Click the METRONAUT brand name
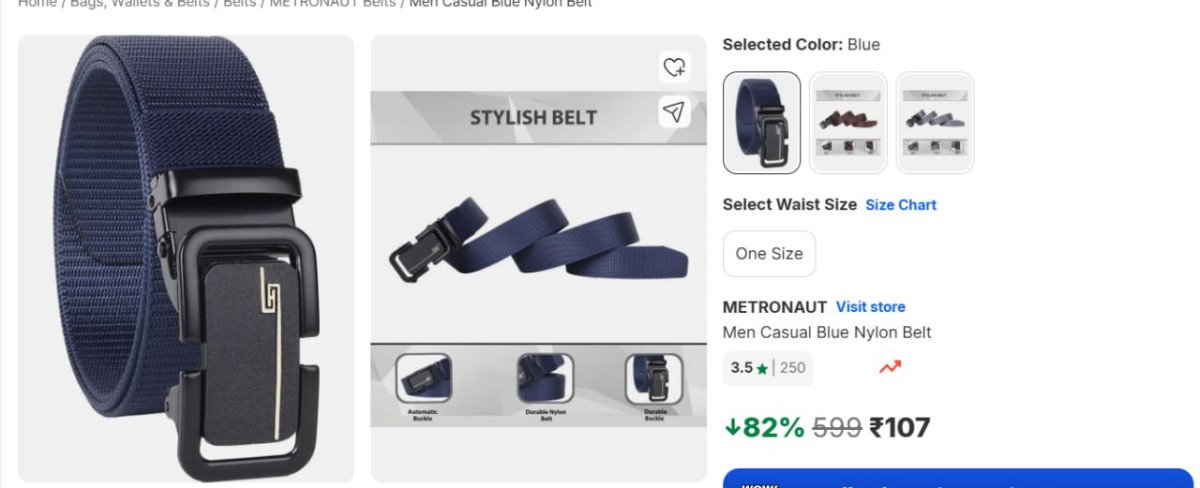Screen dimensions: 1200x488 (x=775, y=307)
